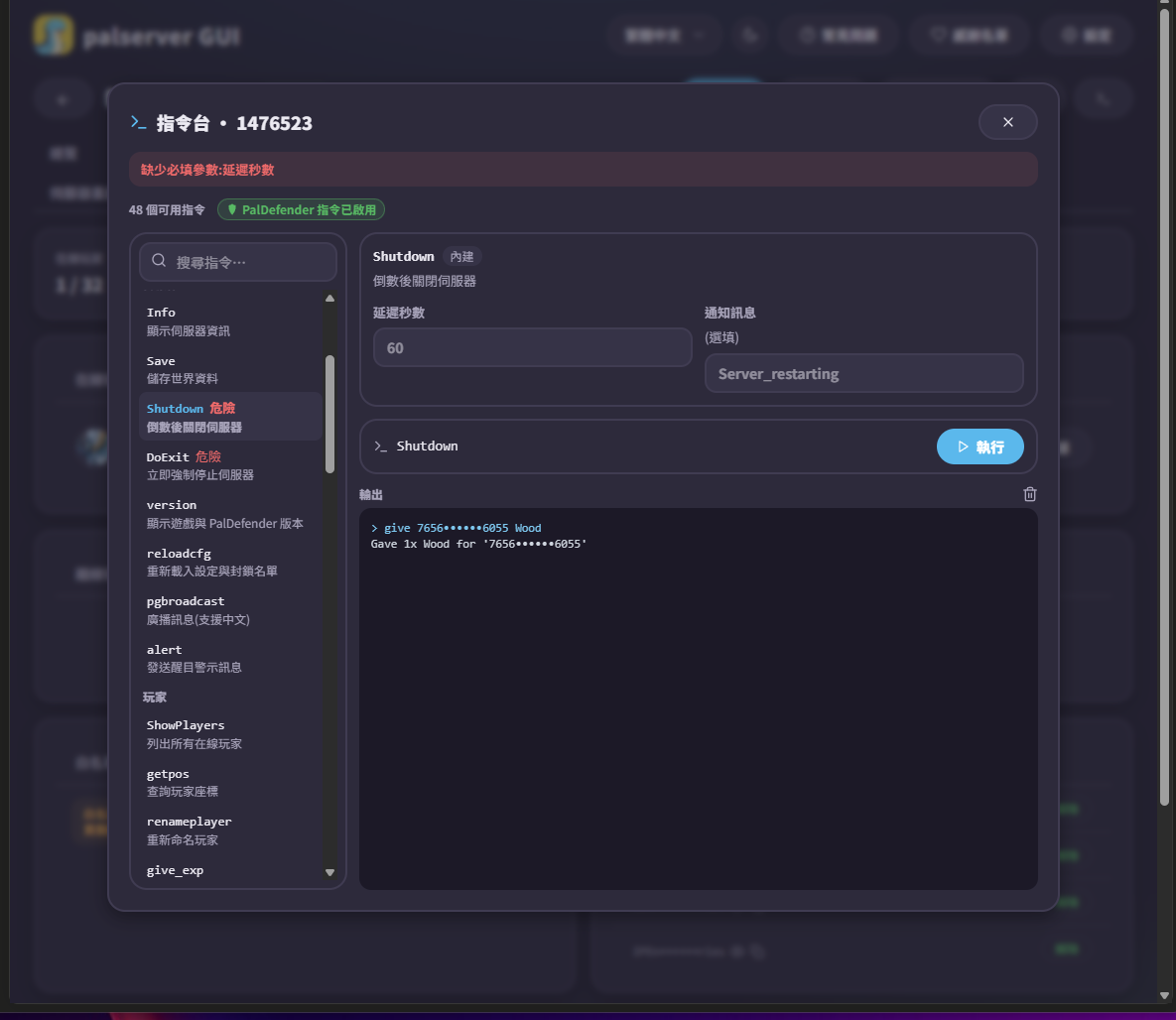
Task: Click the PalDefender shield badge
Action: pos(301,210)
